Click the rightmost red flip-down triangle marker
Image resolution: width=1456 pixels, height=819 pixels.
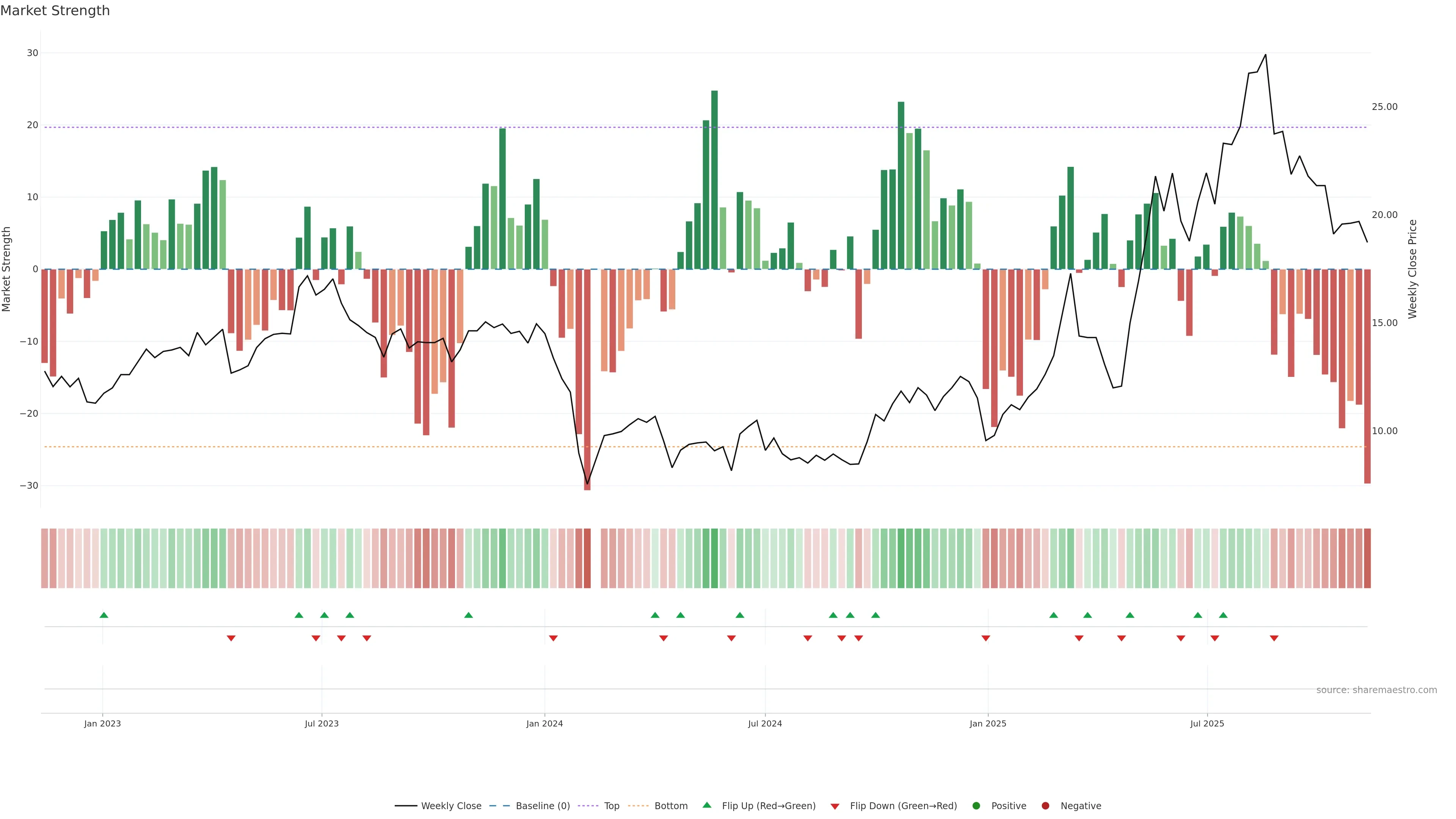(x=1274, y=638)
